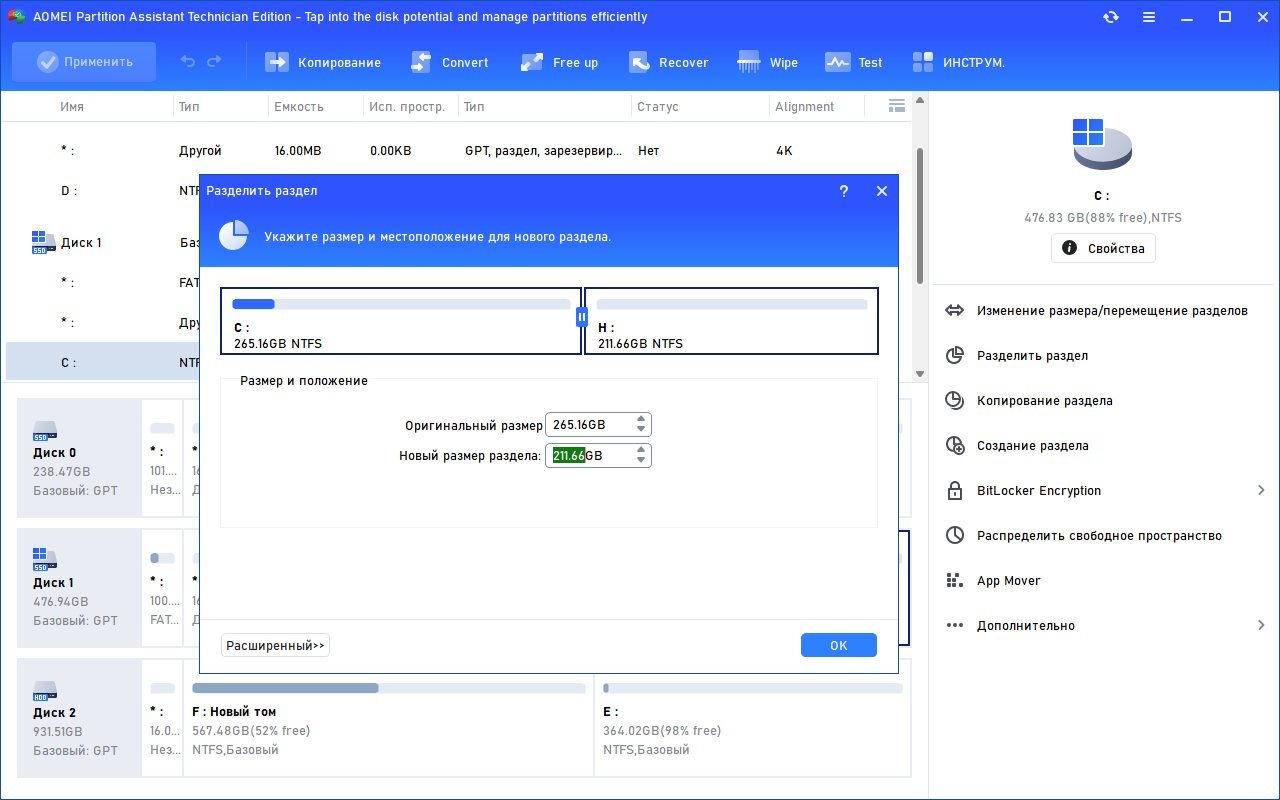The width and height of the screenshot is (1280, 800).
Task: Open Свойства for drive C
Action: click(x=1103, y=248)
